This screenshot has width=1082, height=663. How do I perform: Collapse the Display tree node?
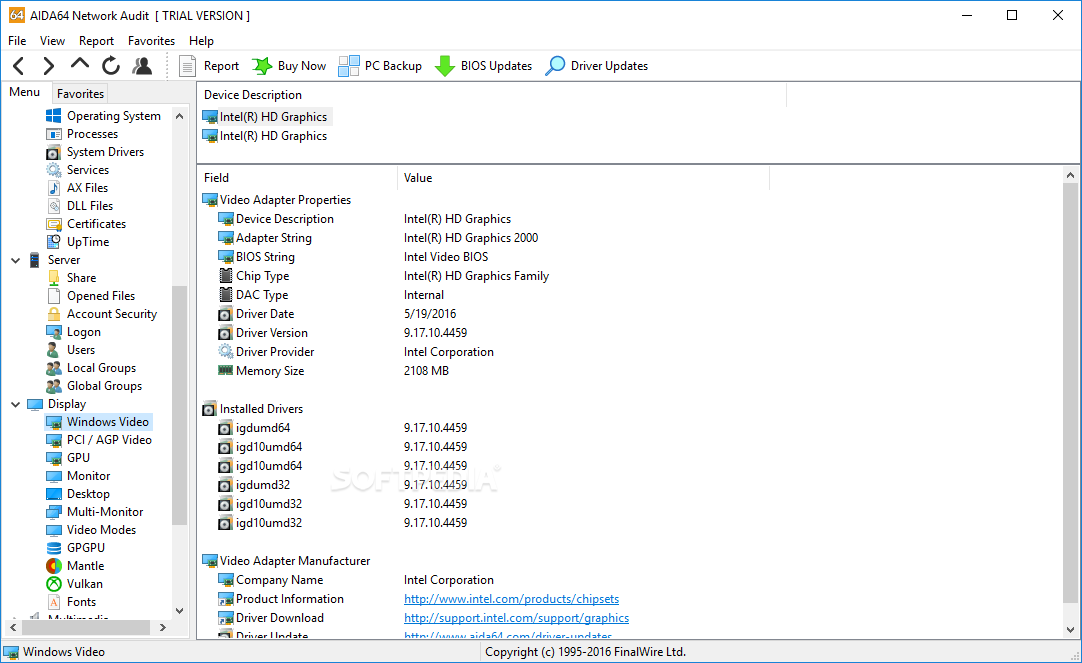[x=15, y=404]
